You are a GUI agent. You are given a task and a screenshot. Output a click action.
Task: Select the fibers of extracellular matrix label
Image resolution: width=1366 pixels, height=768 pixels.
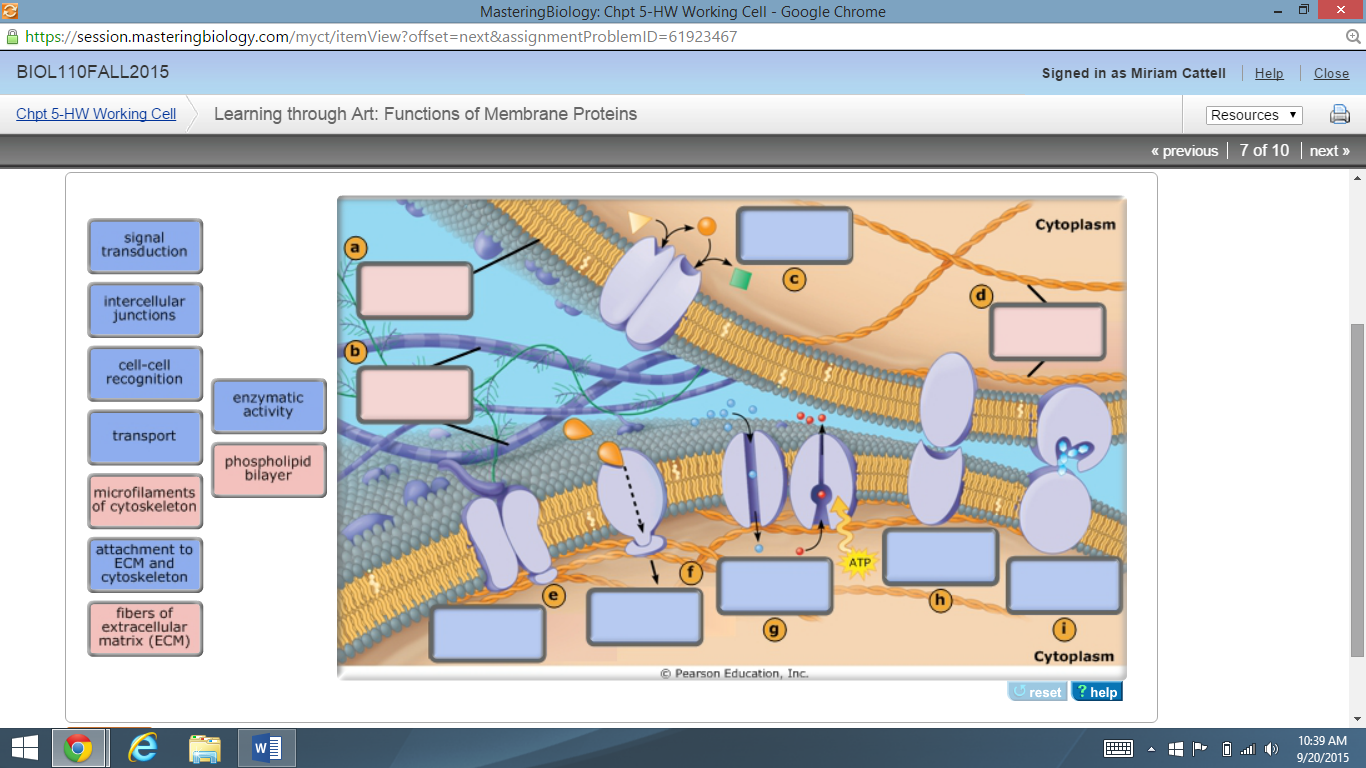[145, 628]
